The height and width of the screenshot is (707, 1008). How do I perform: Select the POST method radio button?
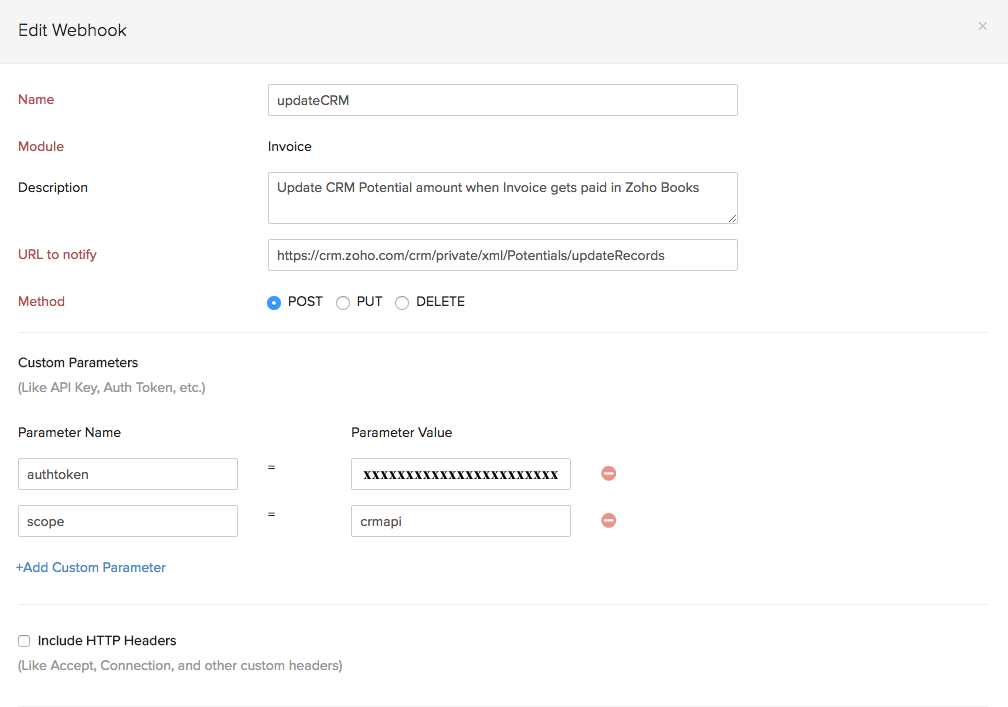pyautogui.click(x=273, y=301)
